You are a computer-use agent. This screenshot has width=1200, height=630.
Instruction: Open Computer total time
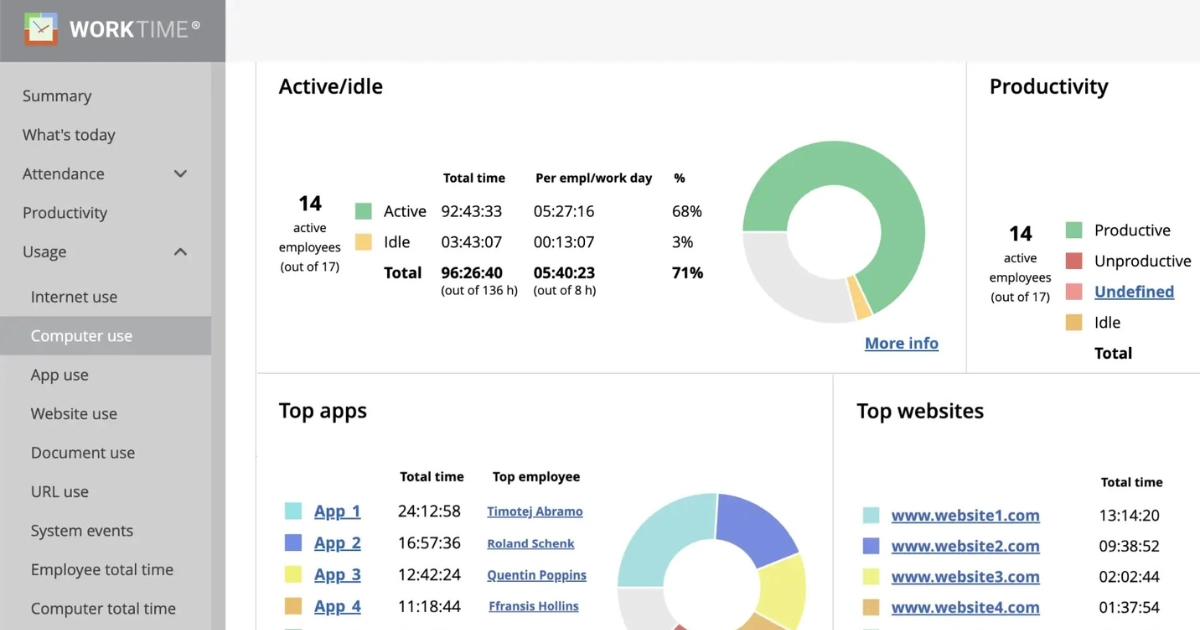[103, 608]
